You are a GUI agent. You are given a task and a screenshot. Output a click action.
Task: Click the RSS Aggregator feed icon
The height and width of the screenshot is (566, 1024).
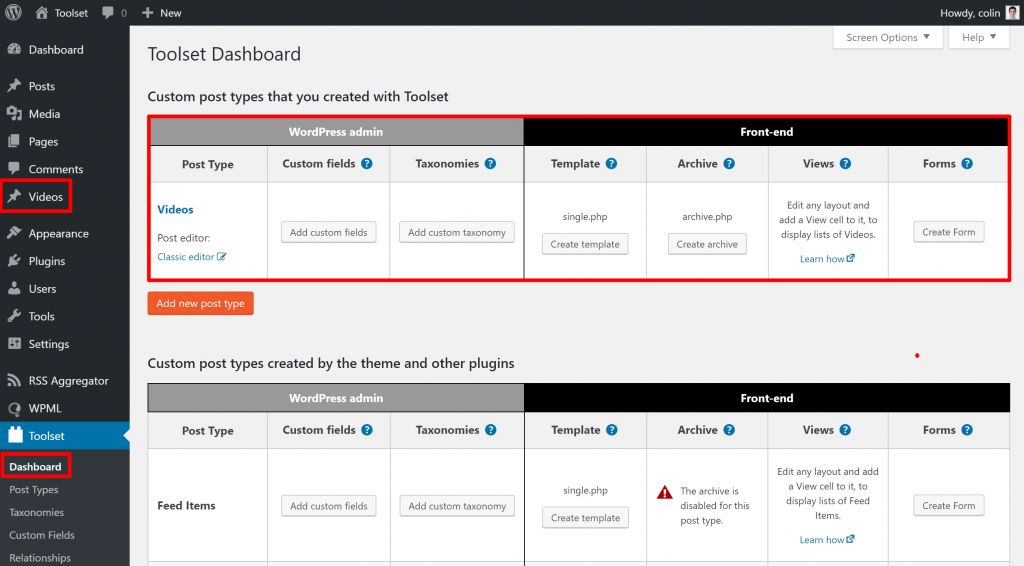coord(14,381)
